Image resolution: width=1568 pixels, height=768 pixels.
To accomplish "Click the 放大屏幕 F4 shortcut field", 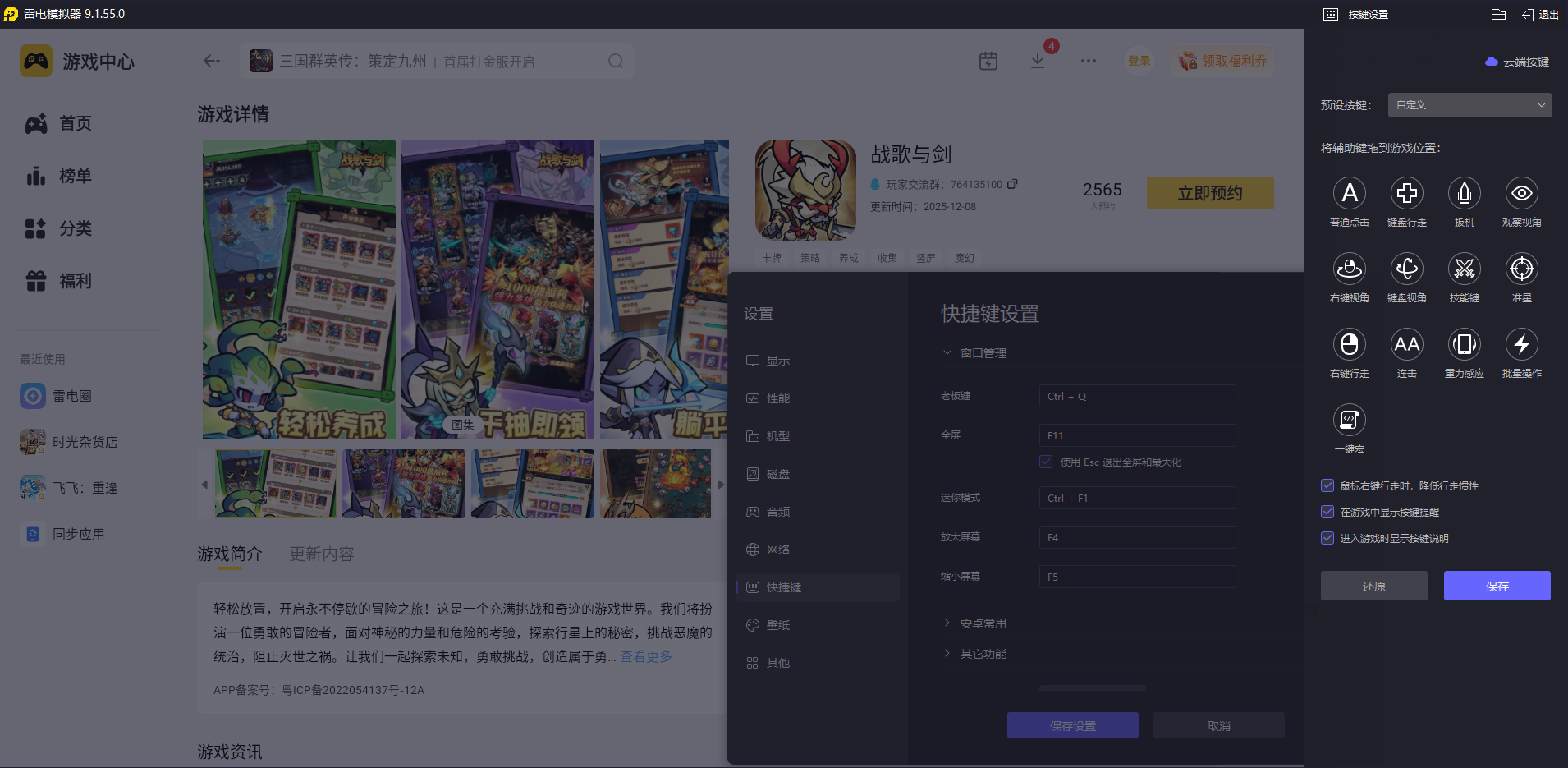I will 1137,537.
